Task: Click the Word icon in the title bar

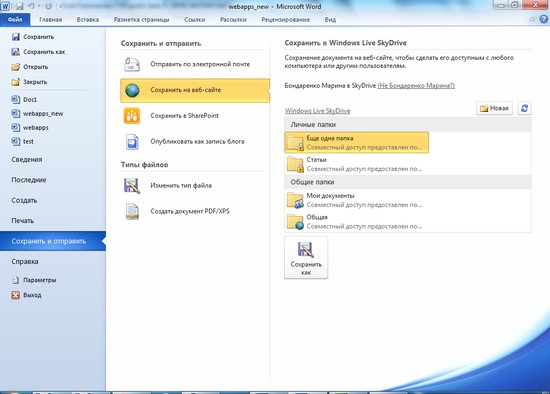Action: tap(5, 6)
